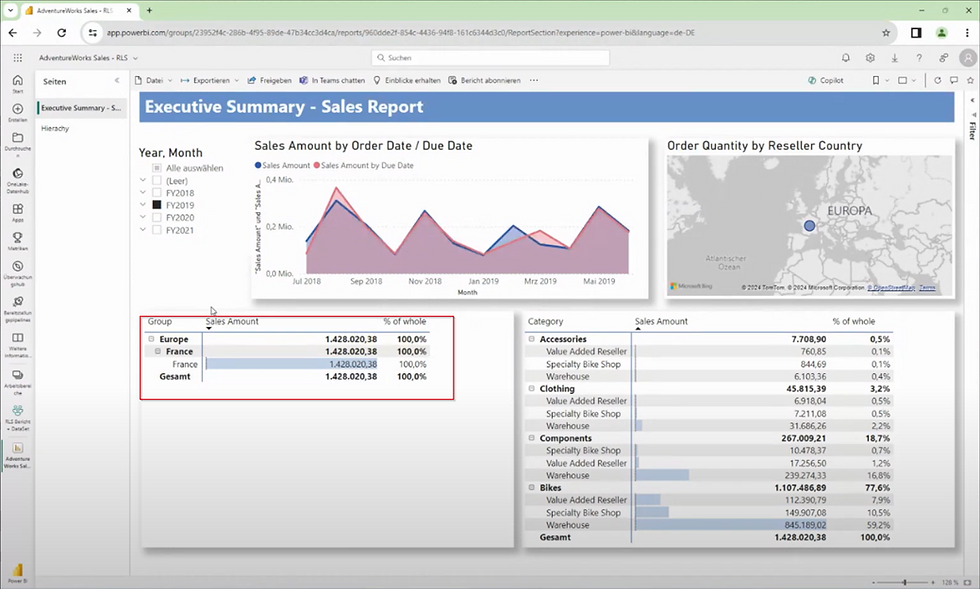Check the FY2021 slicer checkbox
Viewport: 980px width, 589px height.
point(157,230)
